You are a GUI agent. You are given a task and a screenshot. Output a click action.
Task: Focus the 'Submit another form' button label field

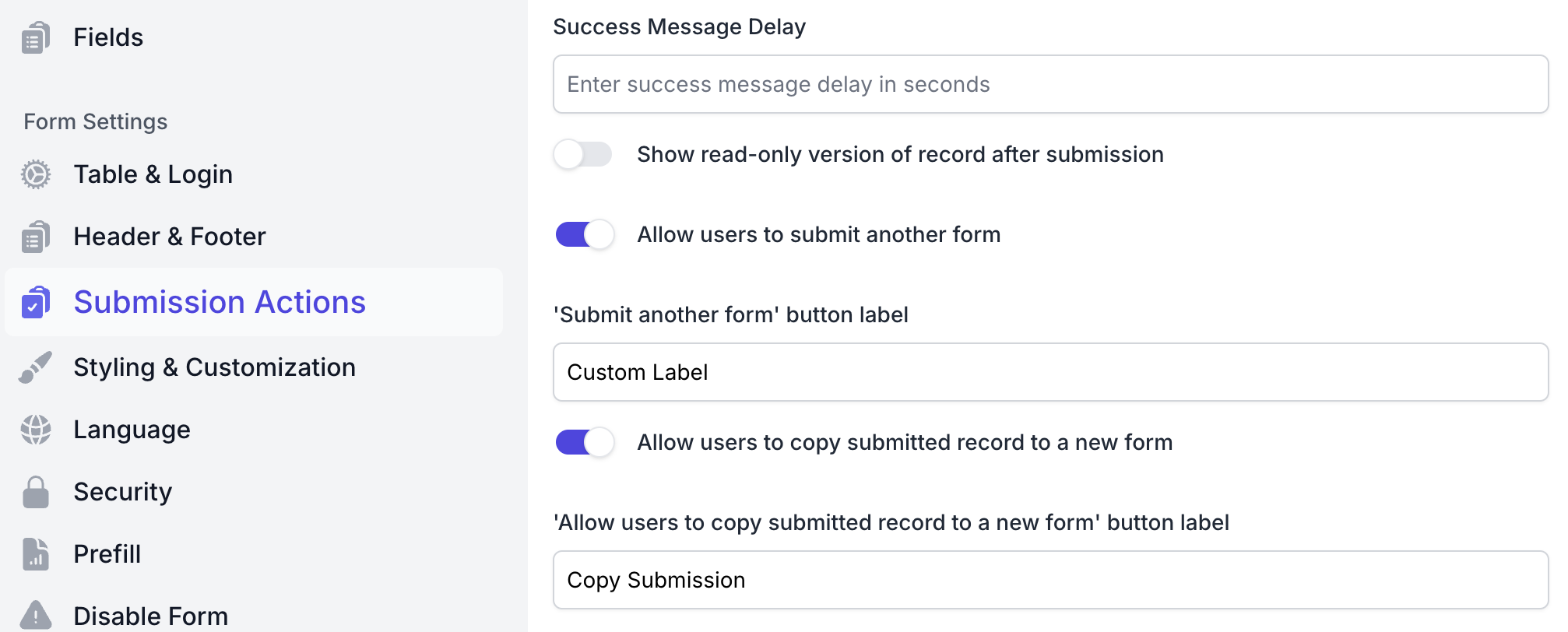pos(1050,372)
